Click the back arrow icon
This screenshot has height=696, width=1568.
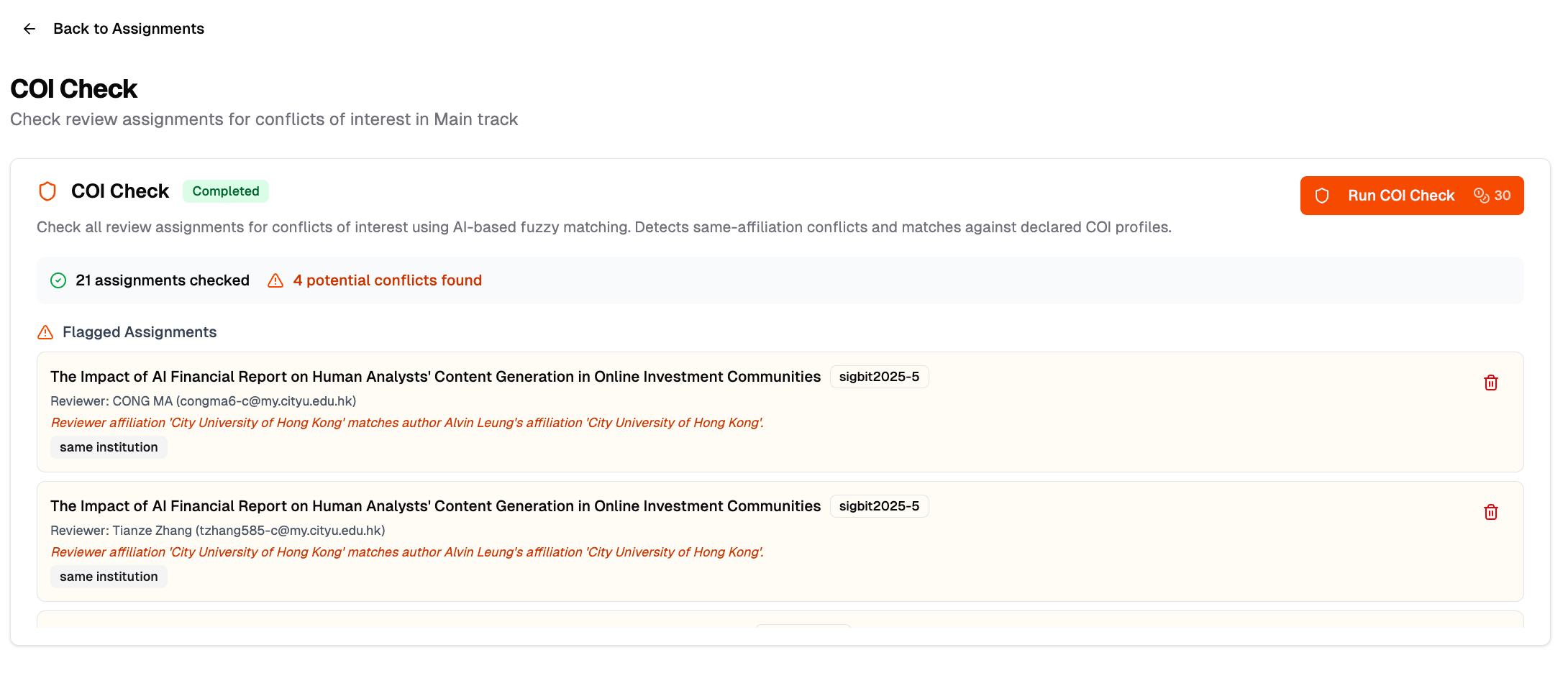click(29, 29)
